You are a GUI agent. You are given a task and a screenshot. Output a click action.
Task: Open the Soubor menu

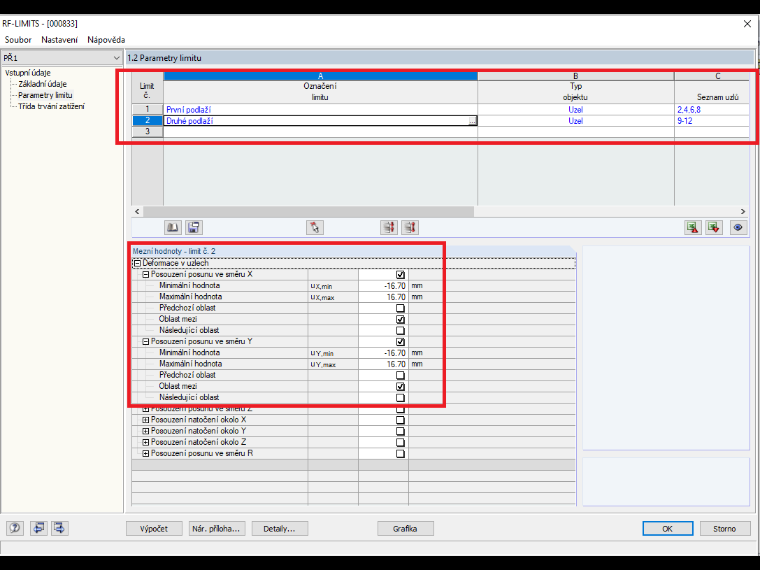click(18, 40)
